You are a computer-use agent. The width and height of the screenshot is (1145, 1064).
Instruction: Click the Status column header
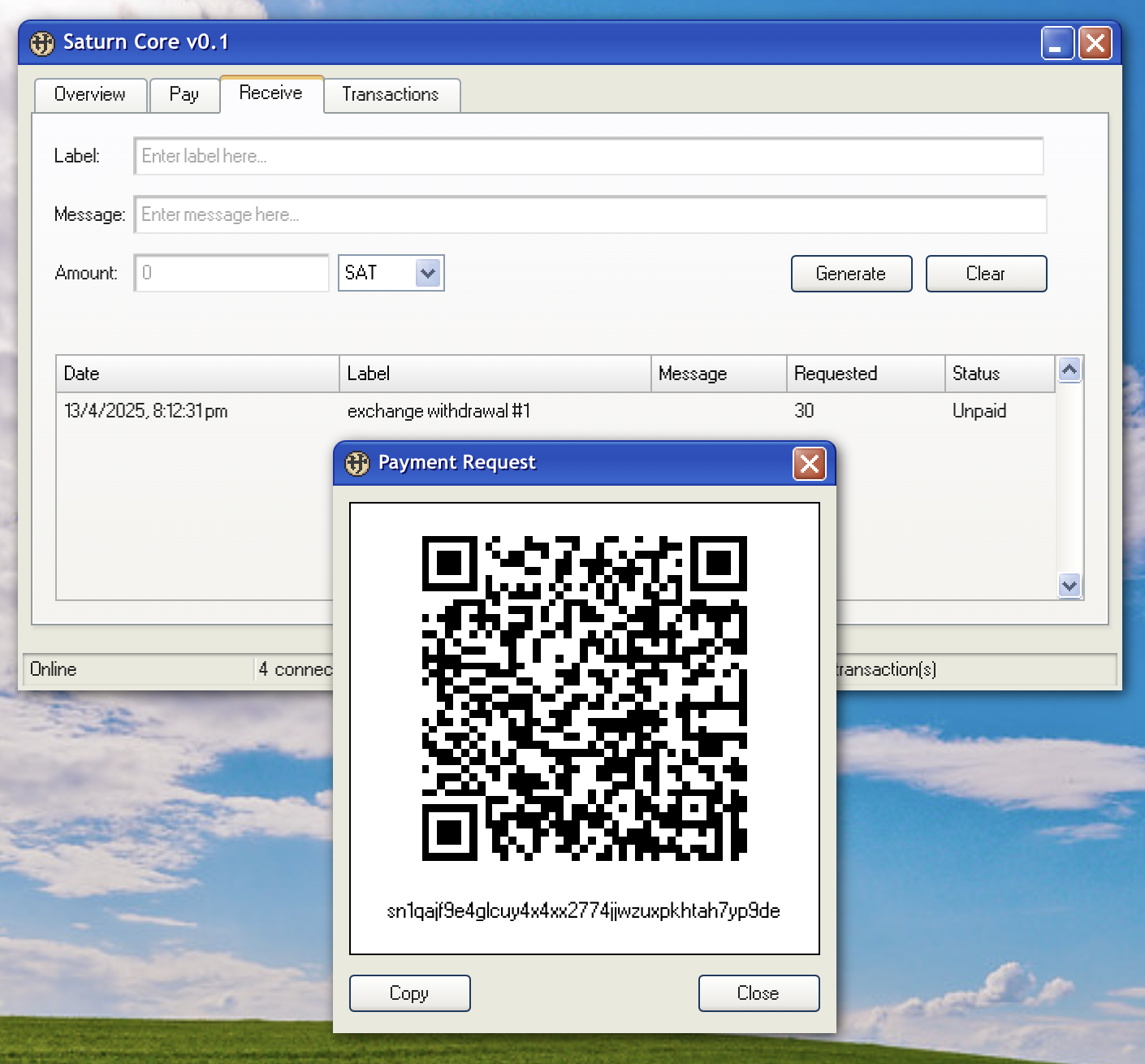click(x=1000, y=374)
